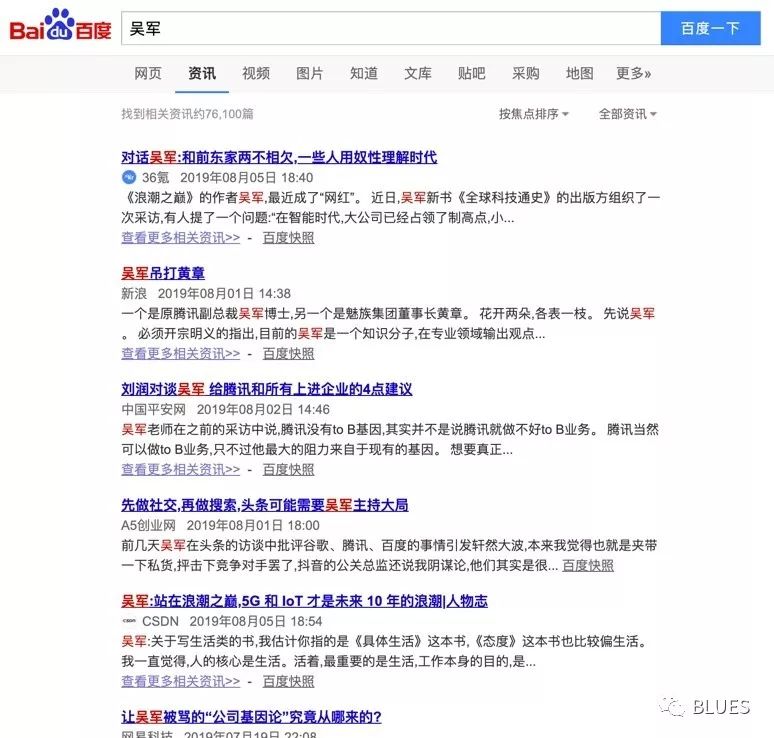Open the 地图 tab
The height and width of the screenshot is (738, 774).
point(580,74)
